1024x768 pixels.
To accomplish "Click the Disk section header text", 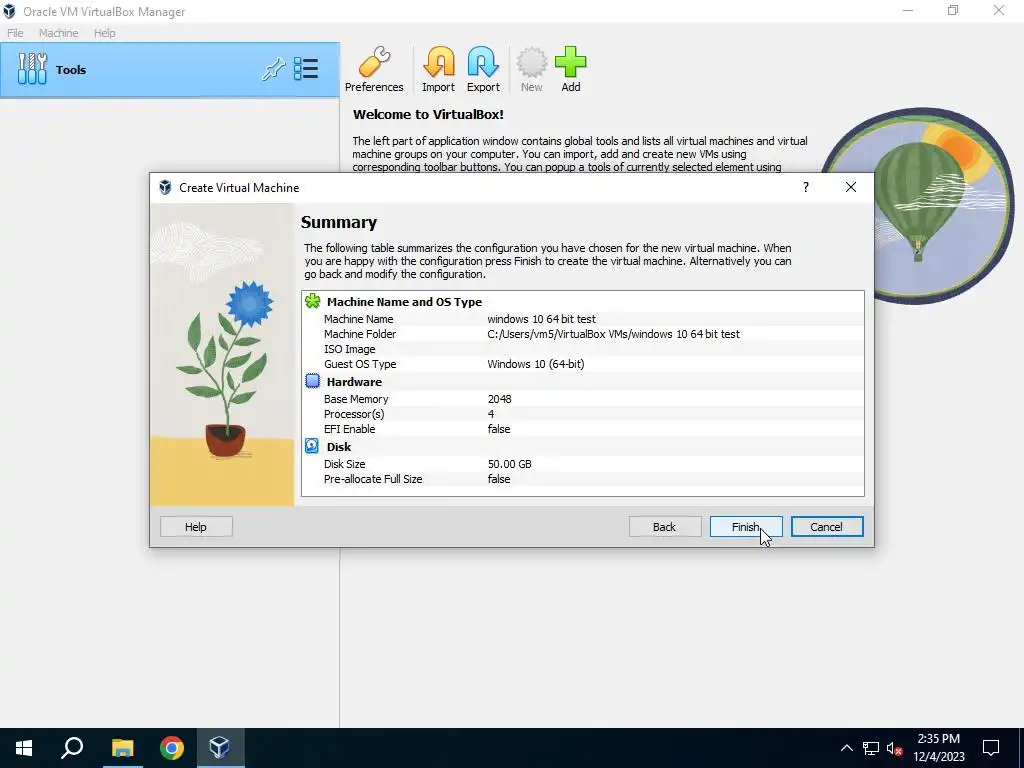I will (339, 447).
